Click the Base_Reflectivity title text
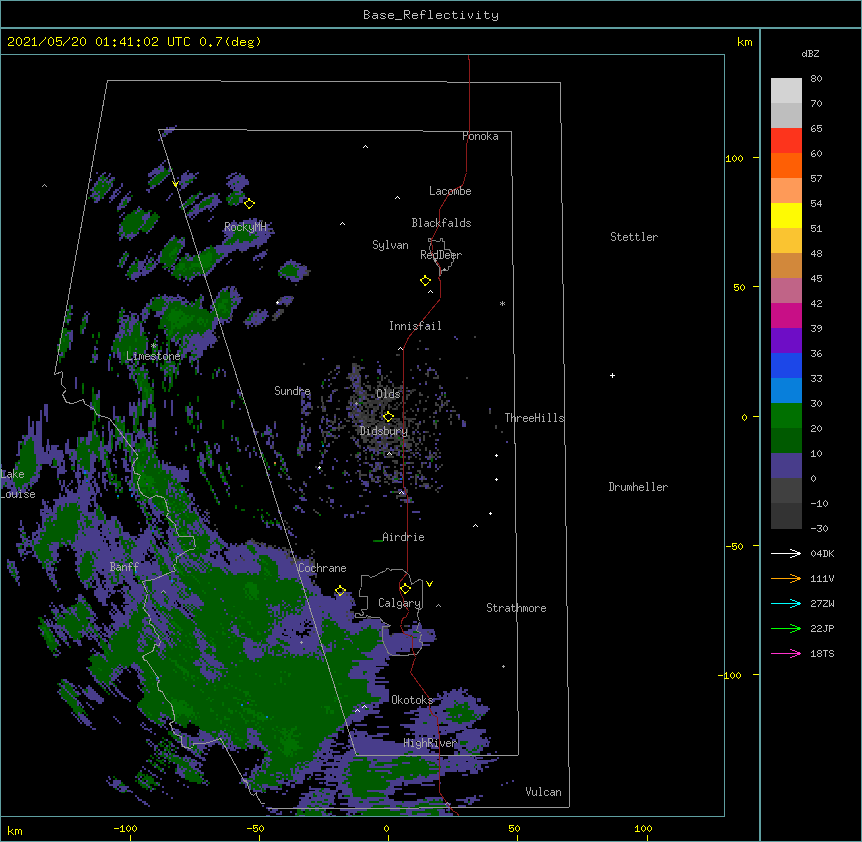The width and height of the screenshot is (862, 842). pyautogui.click(x=431, y=15)
